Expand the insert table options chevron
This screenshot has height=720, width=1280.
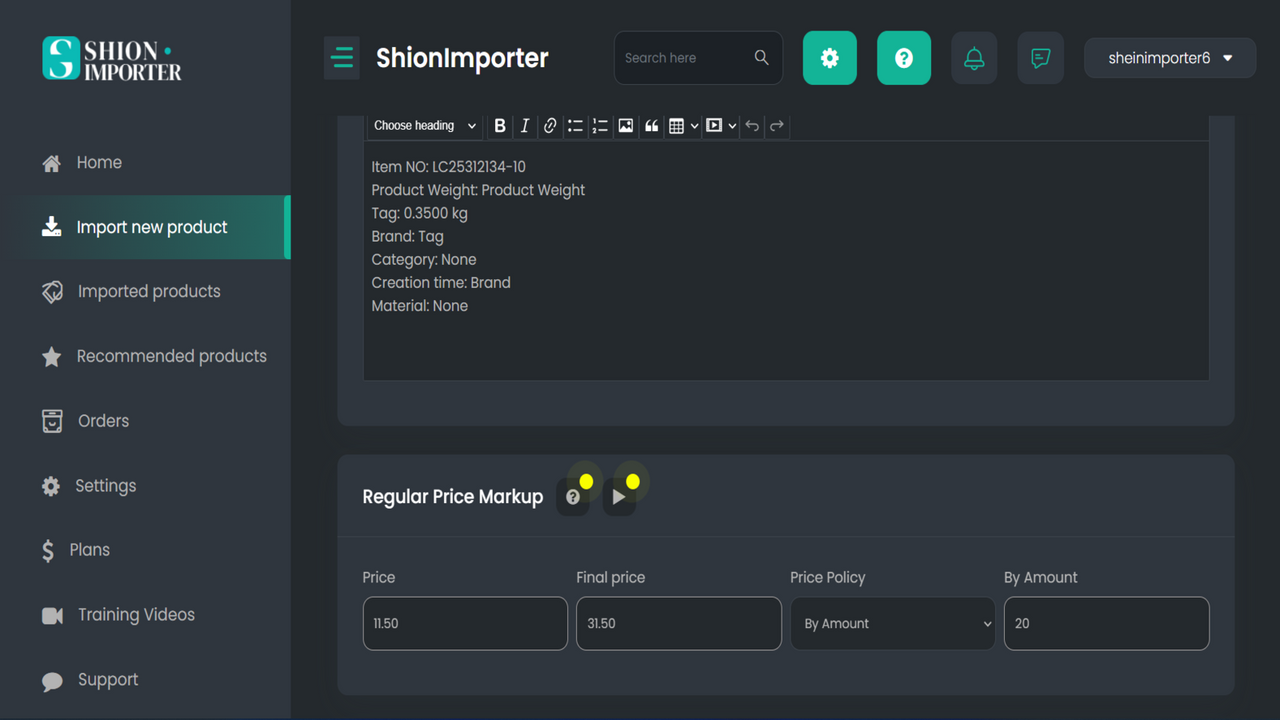694,125
